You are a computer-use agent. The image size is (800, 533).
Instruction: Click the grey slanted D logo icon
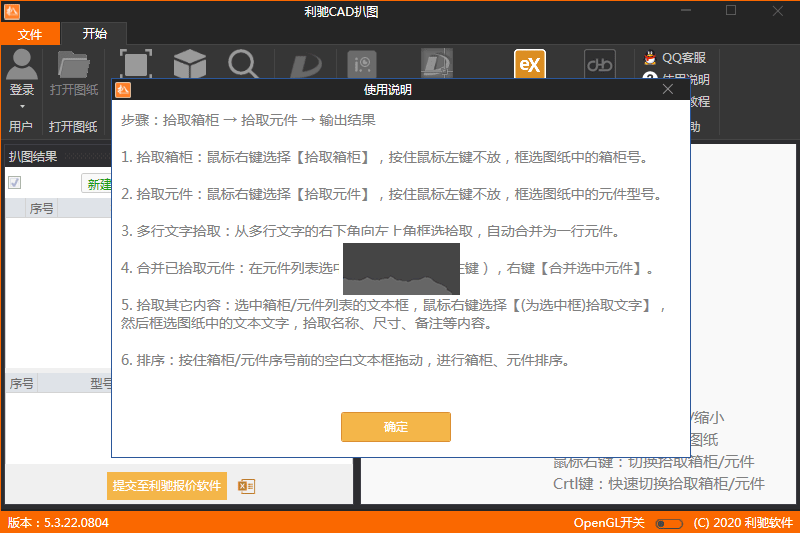click(x=306, y=65)
